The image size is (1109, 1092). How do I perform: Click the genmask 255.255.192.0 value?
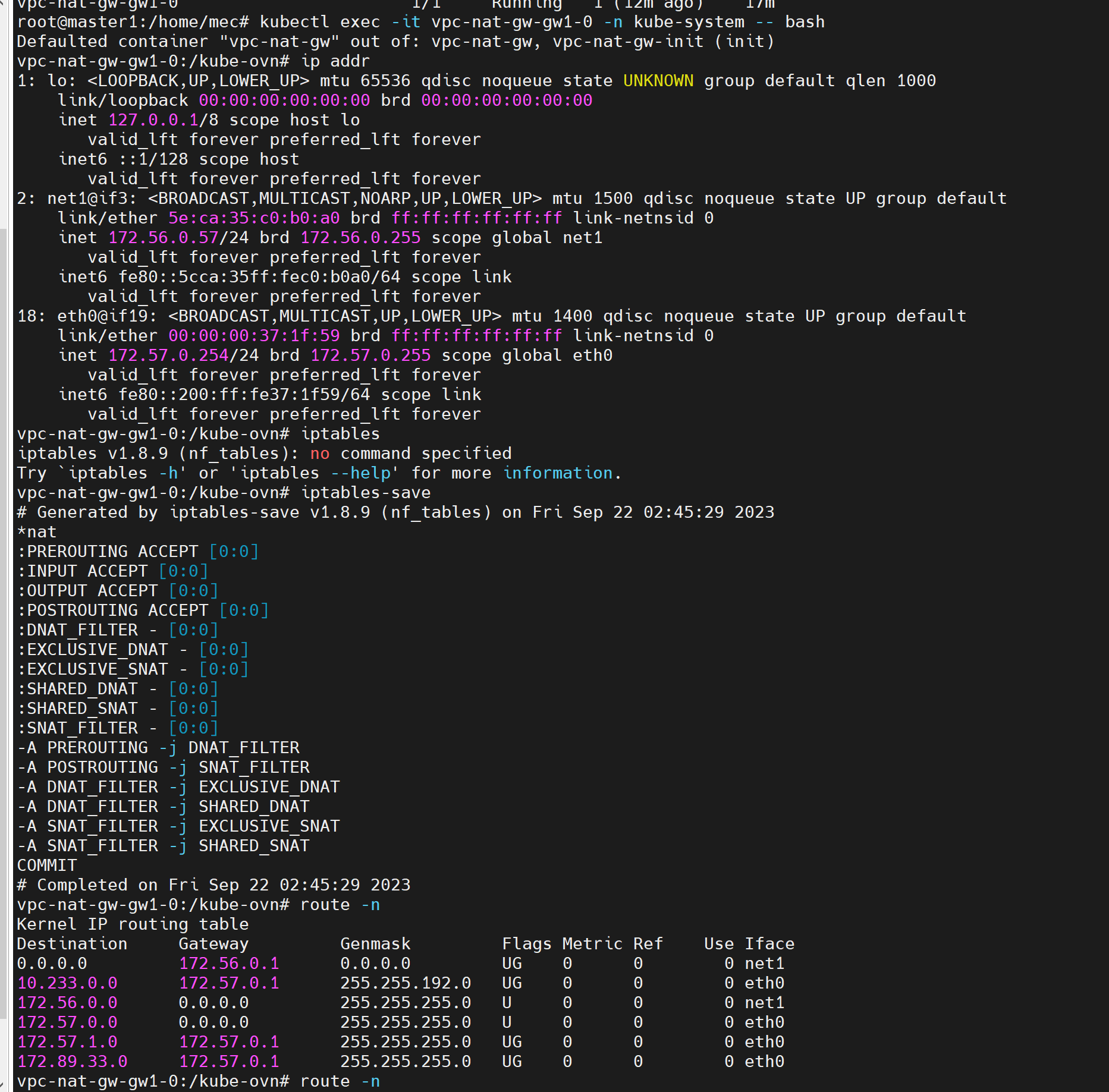pos(406,983)
